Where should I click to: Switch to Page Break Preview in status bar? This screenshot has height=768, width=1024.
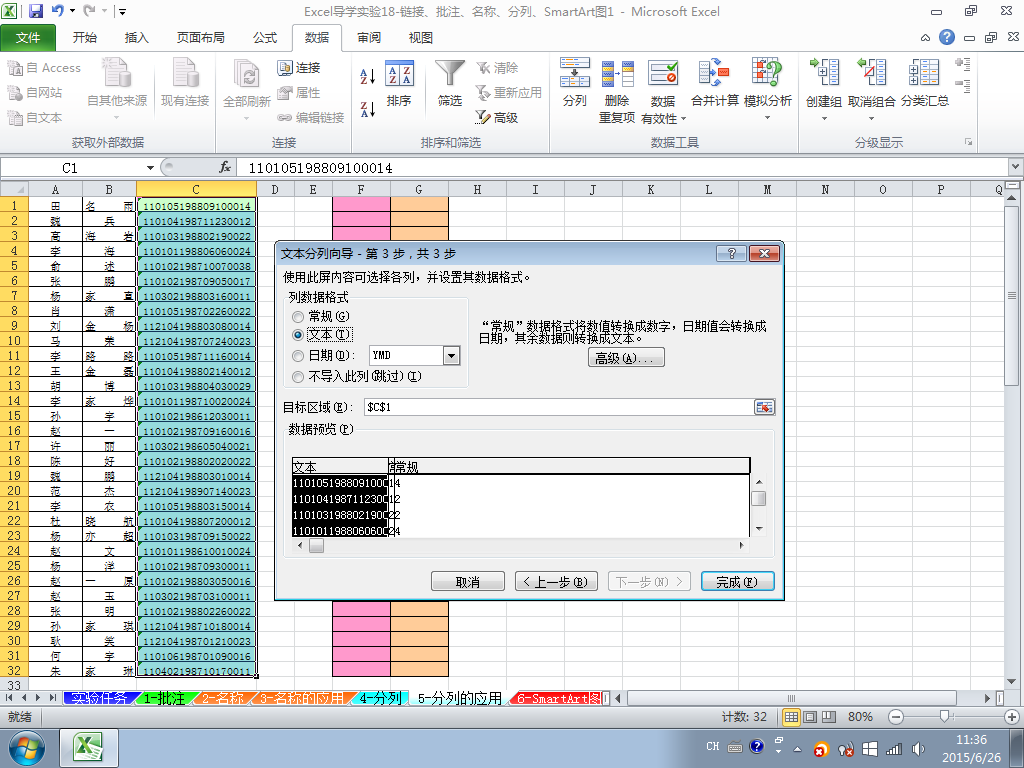pos(829,717)
